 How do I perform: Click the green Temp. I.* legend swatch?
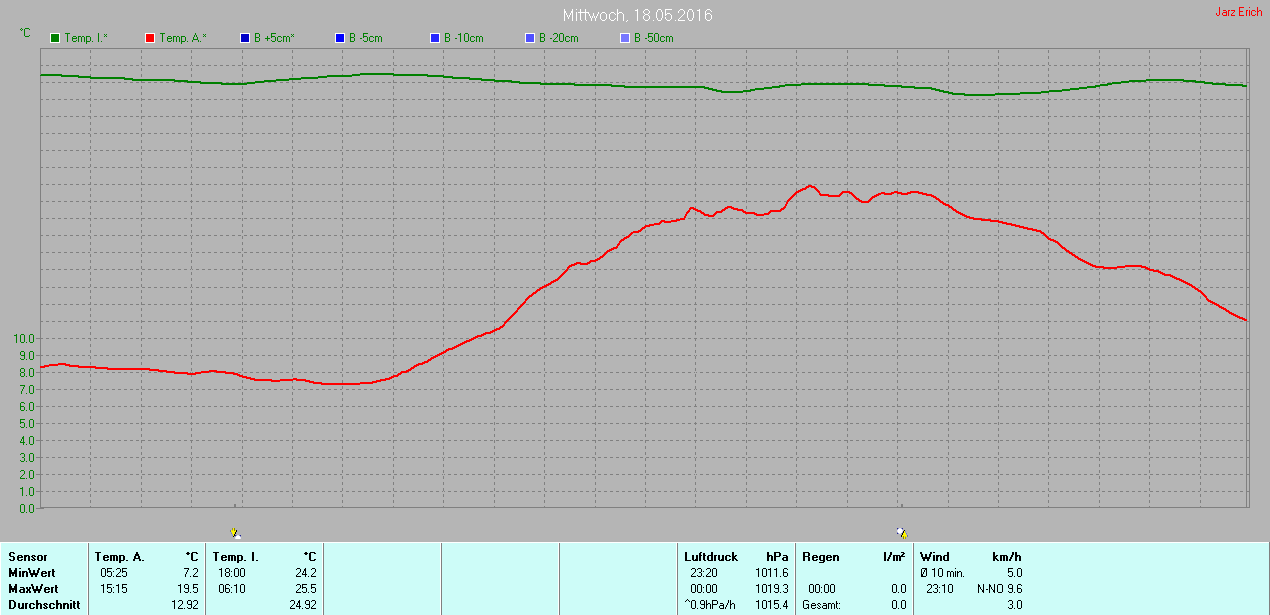coord(55,38)
